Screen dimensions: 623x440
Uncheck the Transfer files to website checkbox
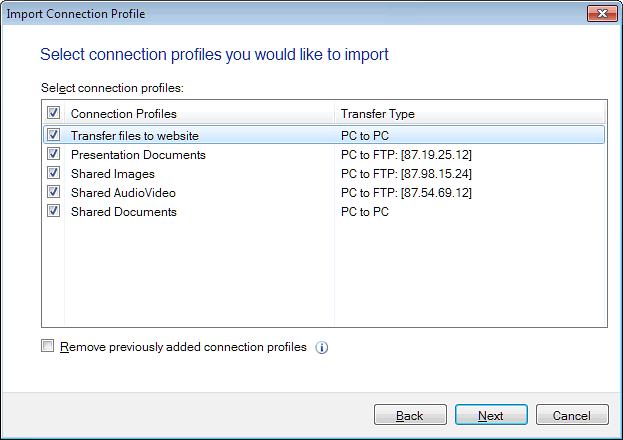click(x=53, y=135)
